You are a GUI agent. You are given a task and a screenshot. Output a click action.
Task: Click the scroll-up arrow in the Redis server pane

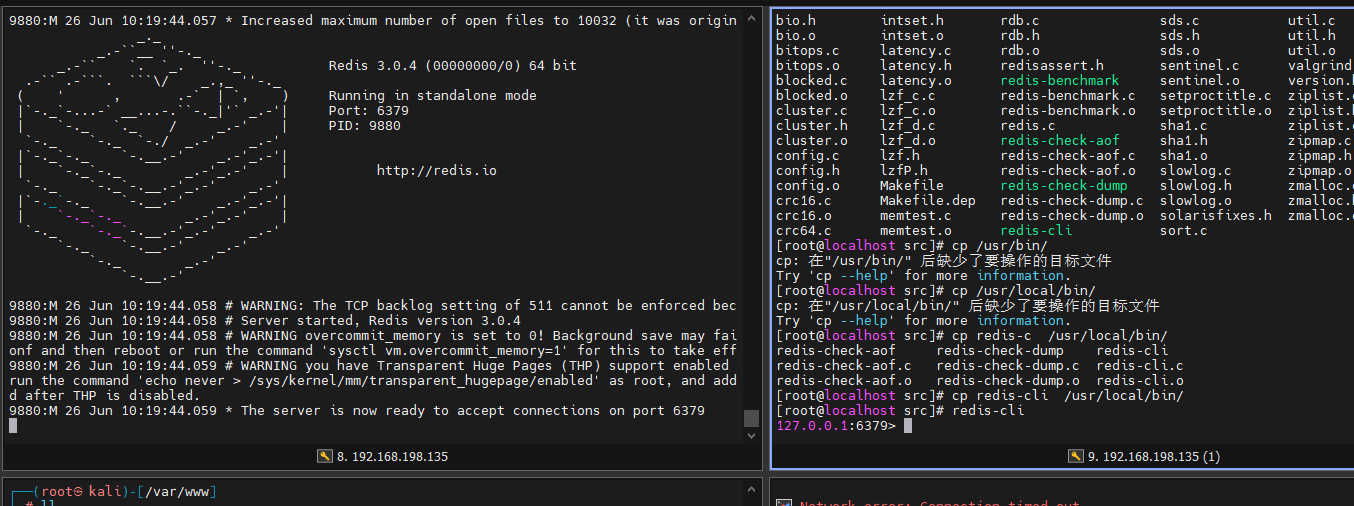coord(752,18)
